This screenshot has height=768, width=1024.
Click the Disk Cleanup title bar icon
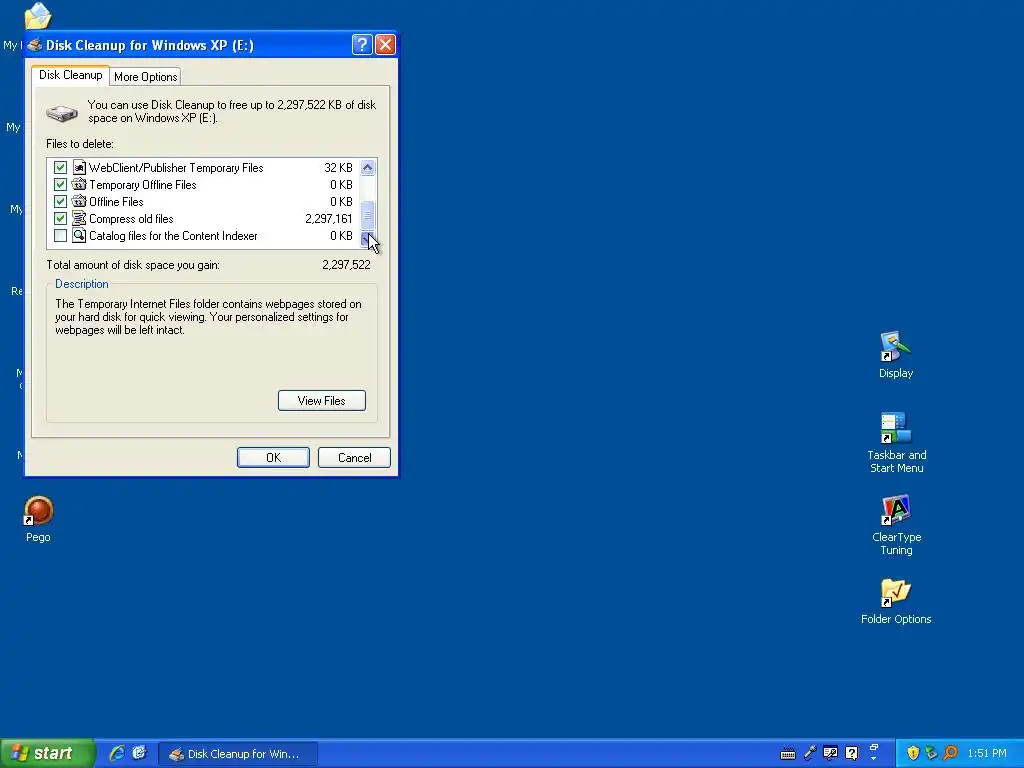pyautogui.click(x=35, y=45)
